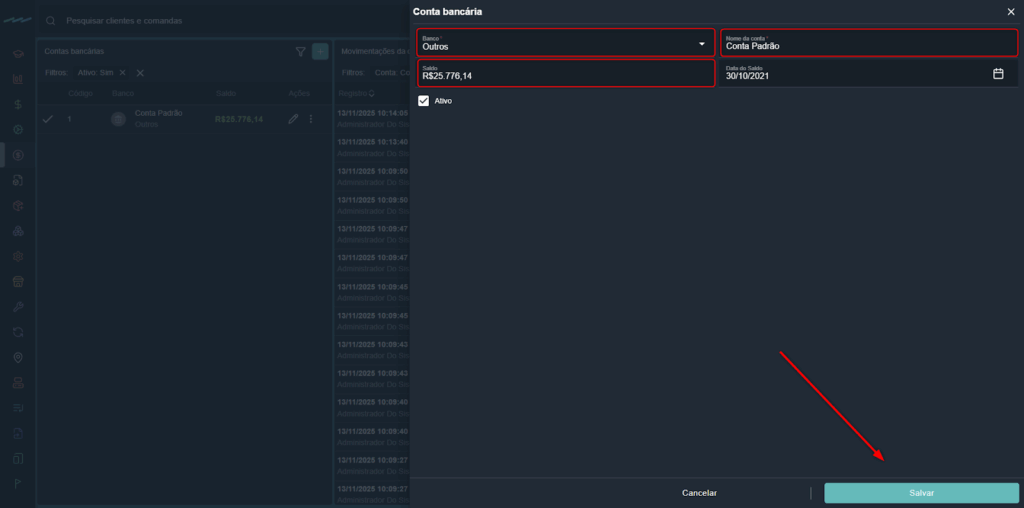Close the Conta bancária dialog
Viewport: 1024px width, 508px height.
coord(1010,11)
